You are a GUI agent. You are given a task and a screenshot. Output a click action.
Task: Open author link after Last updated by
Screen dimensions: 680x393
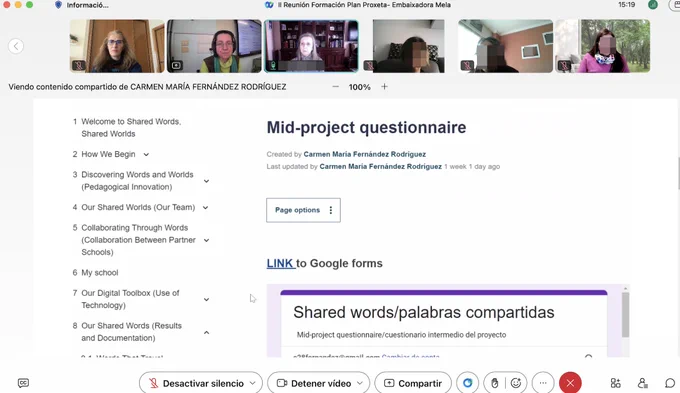pyautogui.click(x=381, y=167)
